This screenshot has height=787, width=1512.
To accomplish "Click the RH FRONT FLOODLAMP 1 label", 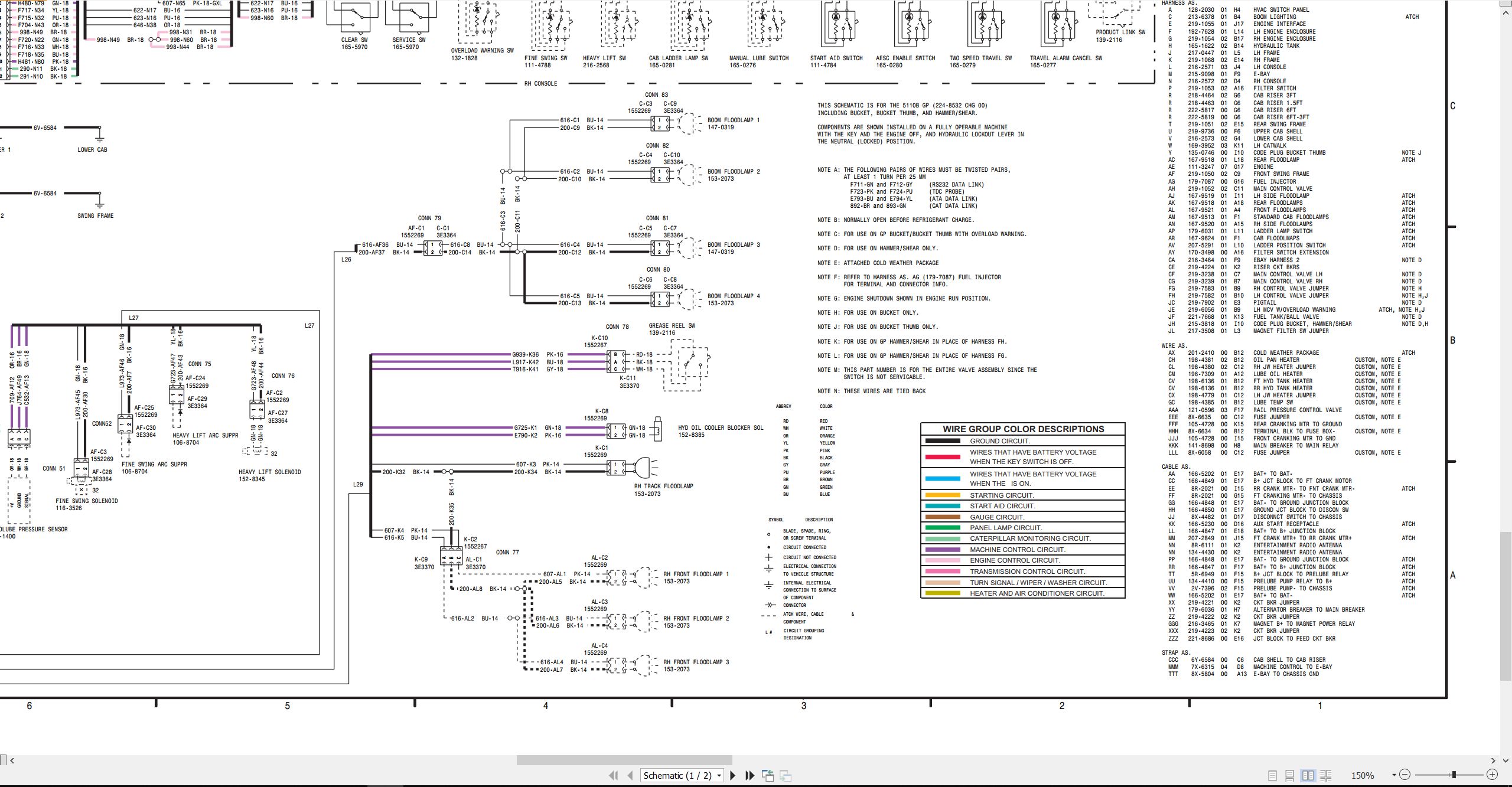I will (696, 574).
